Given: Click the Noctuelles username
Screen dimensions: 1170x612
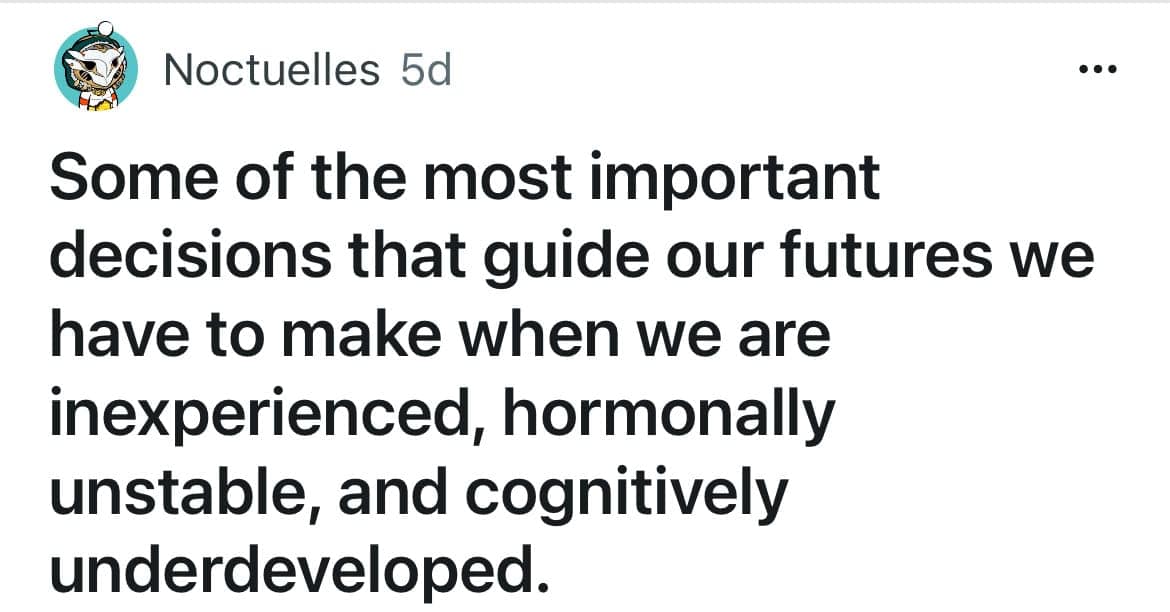Looking at the screenshot, I should (271, 70).
